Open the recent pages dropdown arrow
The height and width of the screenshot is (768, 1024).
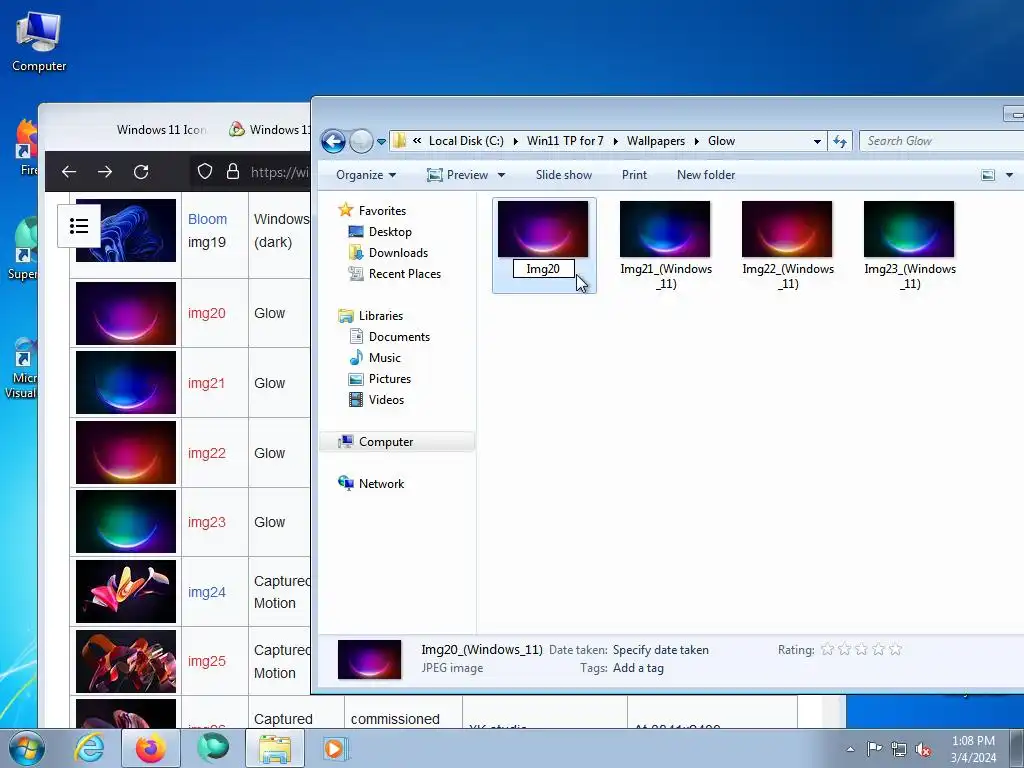(x=381, y=141)
